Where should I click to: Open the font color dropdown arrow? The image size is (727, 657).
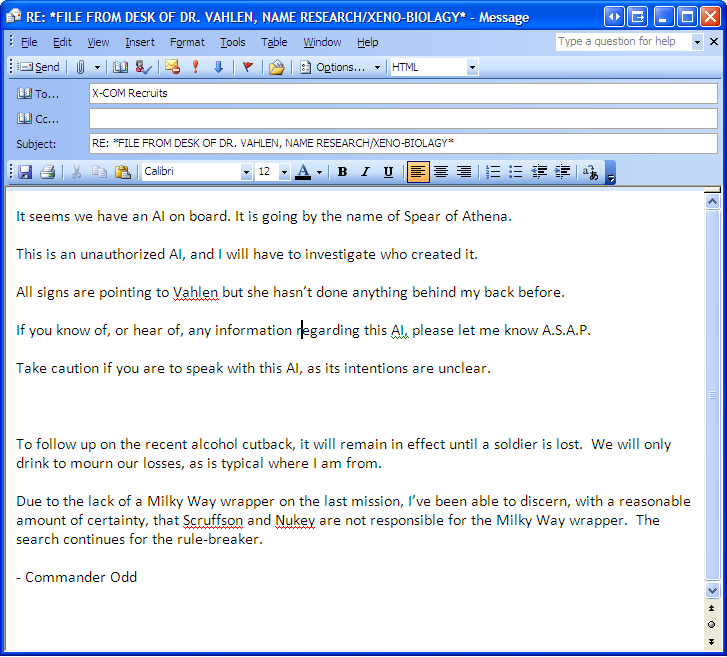tap(319, 172)
